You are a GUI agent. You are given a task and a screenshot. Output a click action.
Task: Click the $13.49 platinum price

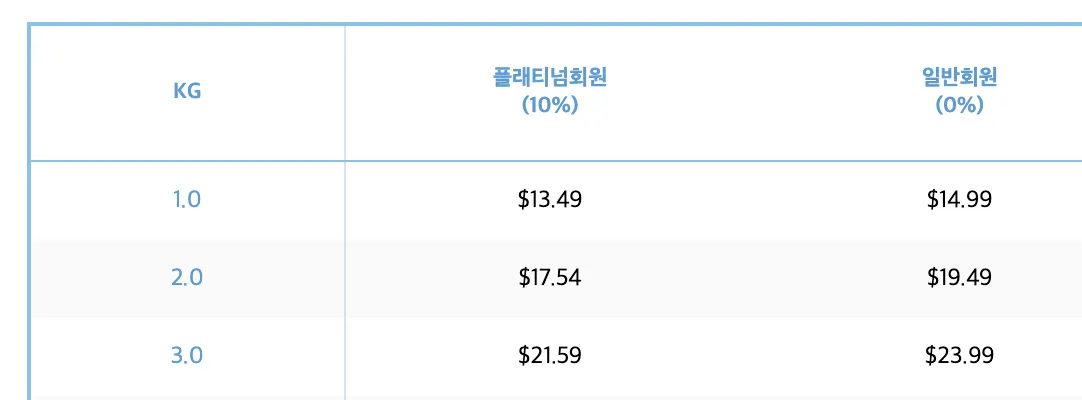pos(549,199)
